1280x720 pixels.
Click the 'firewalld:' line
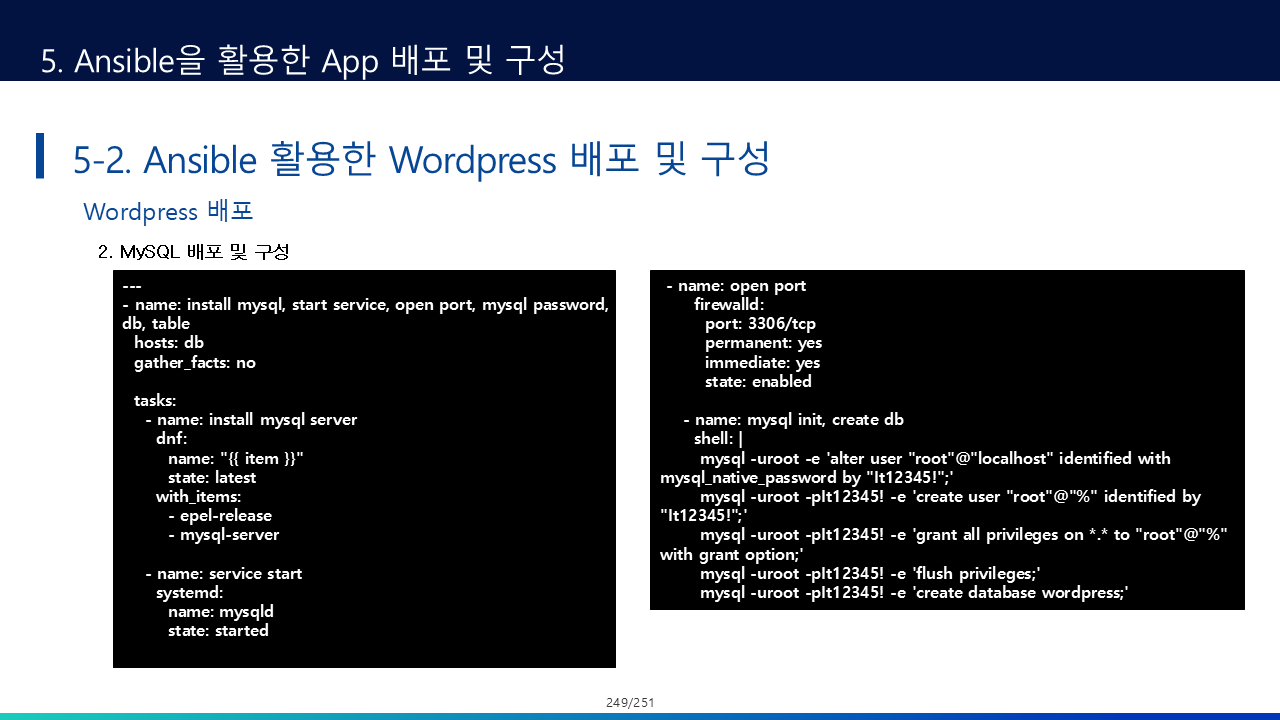[729, 305]
